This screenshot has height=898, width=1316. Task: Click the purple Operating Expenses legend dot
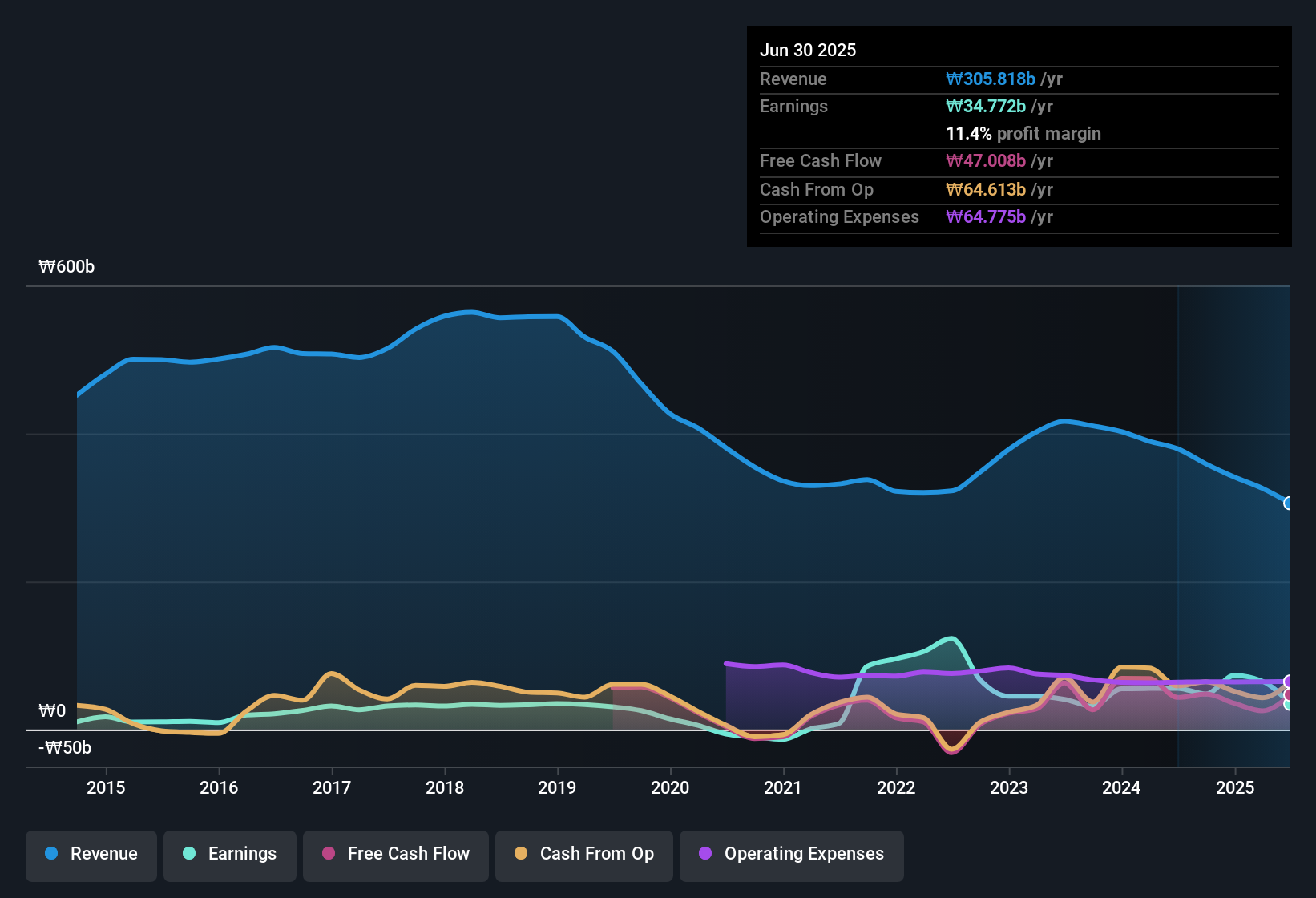coord(704,854)
